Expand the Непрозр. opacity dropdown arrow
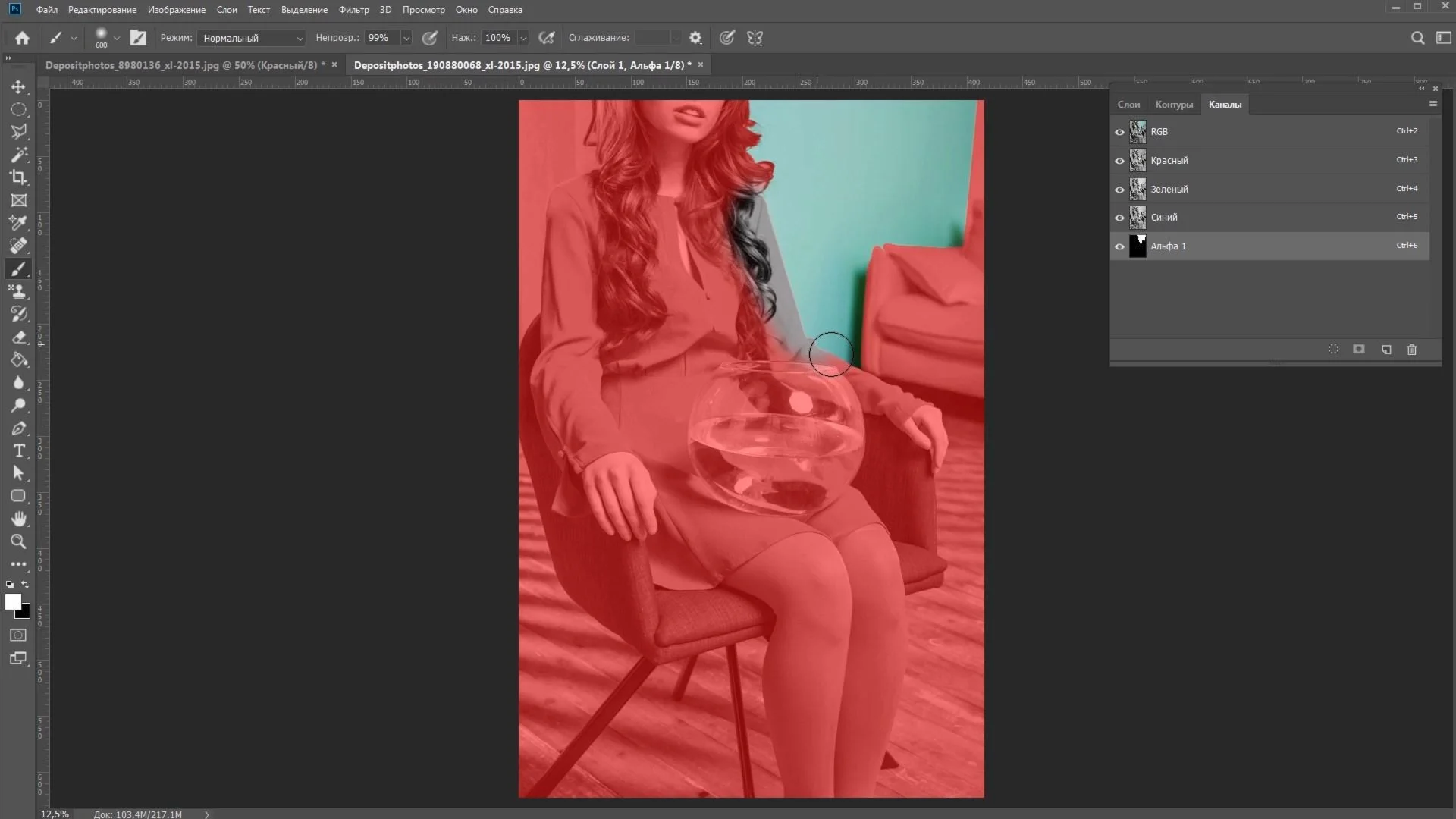Image resolution: width=1456 pixels, height=819 pixels. click(406, 38)
